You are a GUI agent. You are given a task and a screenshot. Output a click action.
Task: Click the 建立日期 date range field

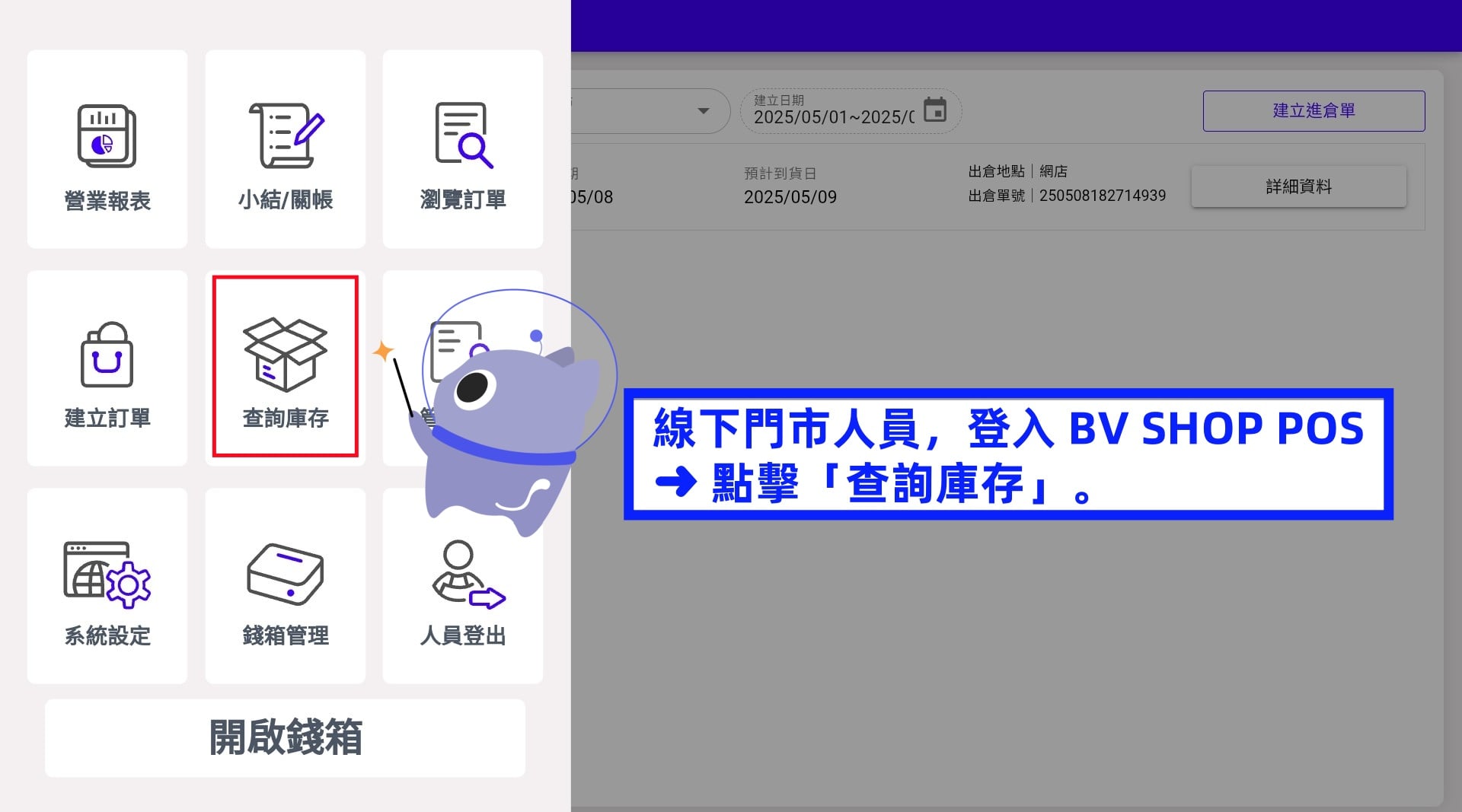[851, 111]
